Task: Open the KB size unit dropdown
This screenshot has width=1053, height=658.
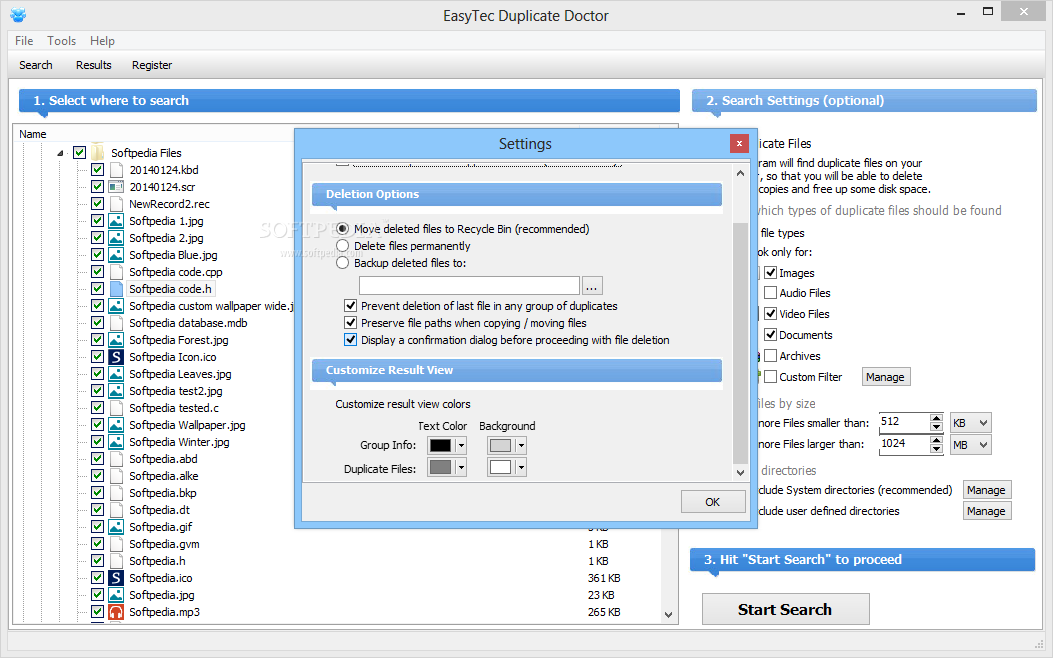Action: [x=971, y=423]
